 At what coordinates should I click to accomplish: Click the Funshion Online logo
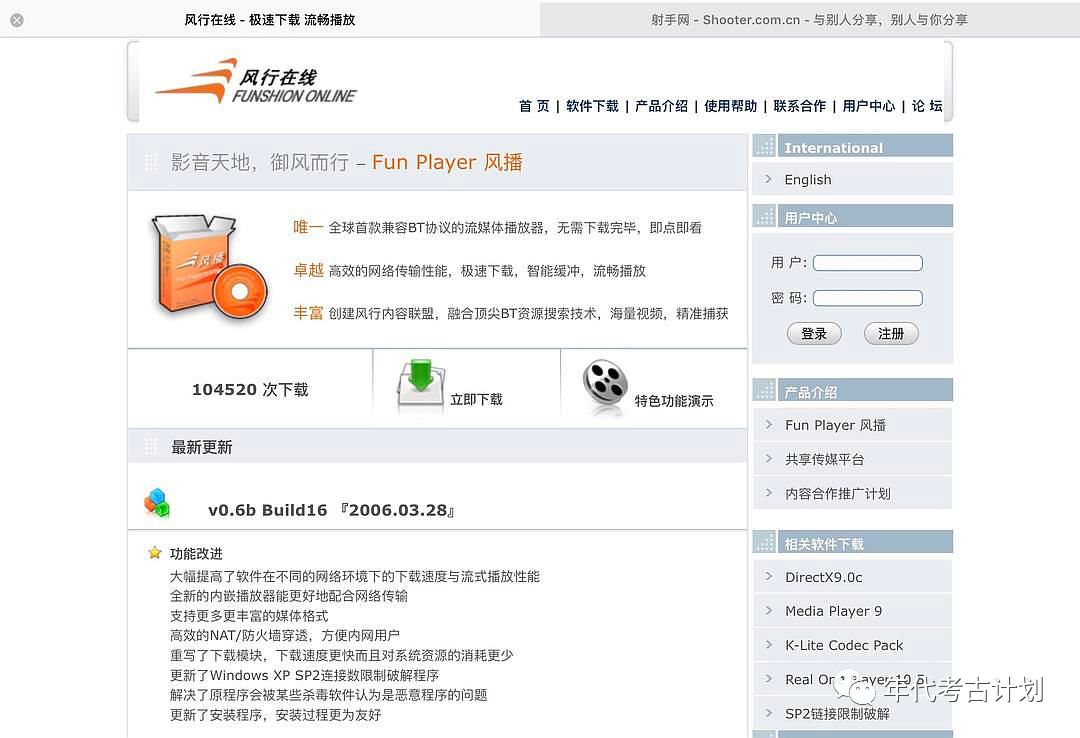click(x=256, y=82)
